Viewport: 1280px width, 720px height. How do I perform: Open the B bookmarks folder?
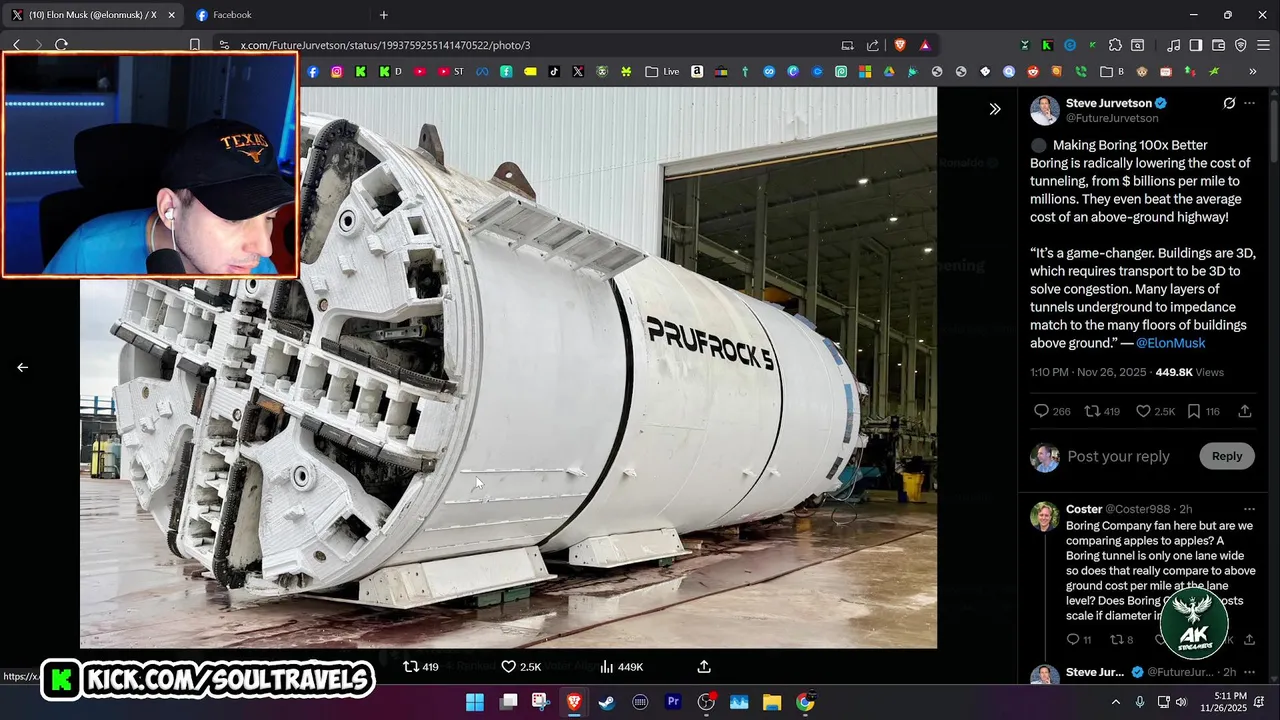click(x=1112, y=72)
